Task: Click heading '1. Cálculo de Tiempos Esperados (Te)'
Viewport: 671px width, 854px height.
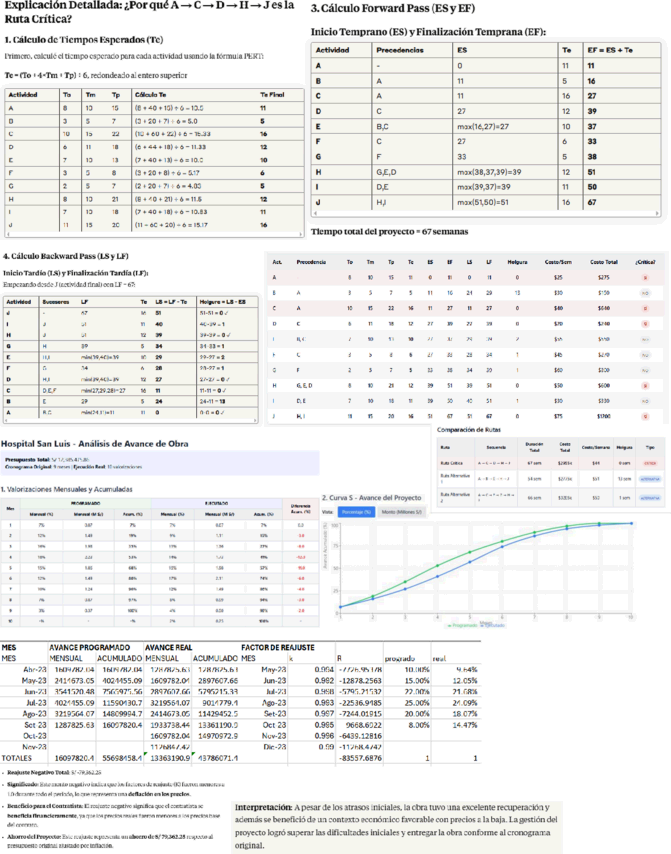Action: (x=84, y=40)
